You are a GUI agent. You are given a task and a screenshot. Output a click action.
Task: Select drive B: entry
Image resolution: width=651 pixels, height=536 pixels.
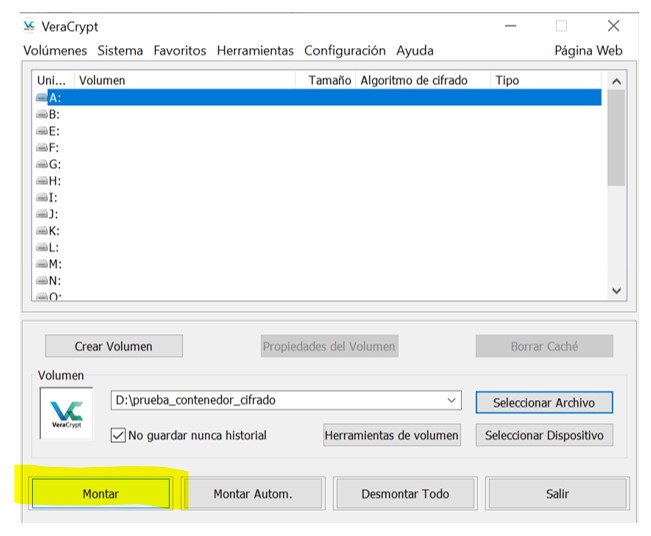[54, 114]
